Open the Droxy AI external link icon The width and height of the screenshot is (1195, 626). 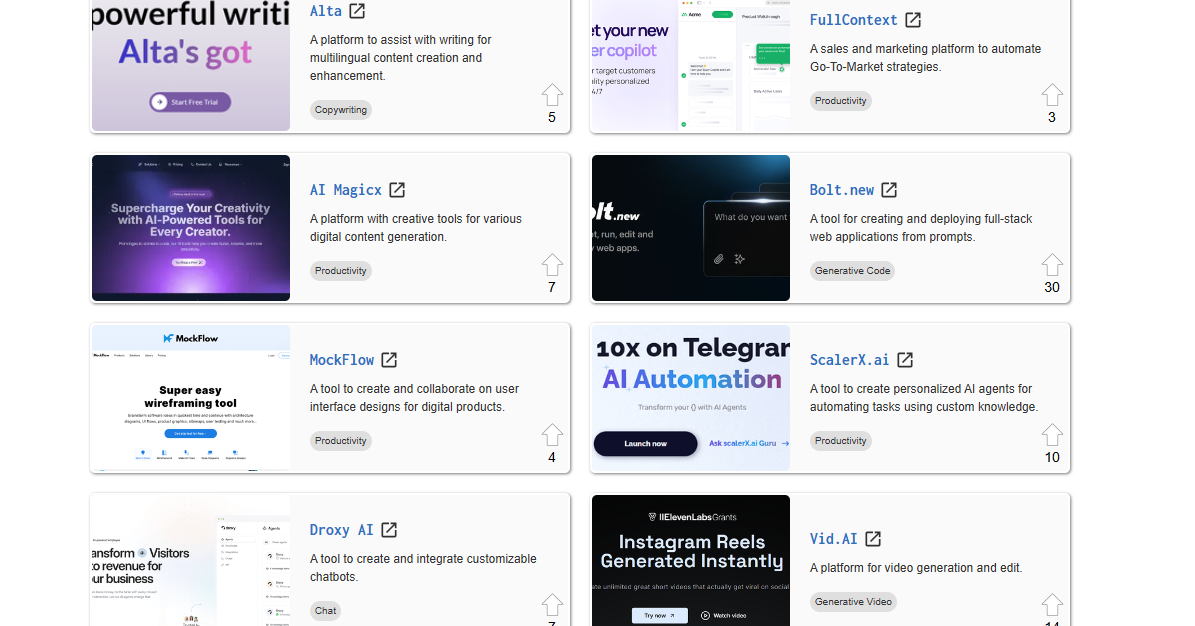coord(389,530)
